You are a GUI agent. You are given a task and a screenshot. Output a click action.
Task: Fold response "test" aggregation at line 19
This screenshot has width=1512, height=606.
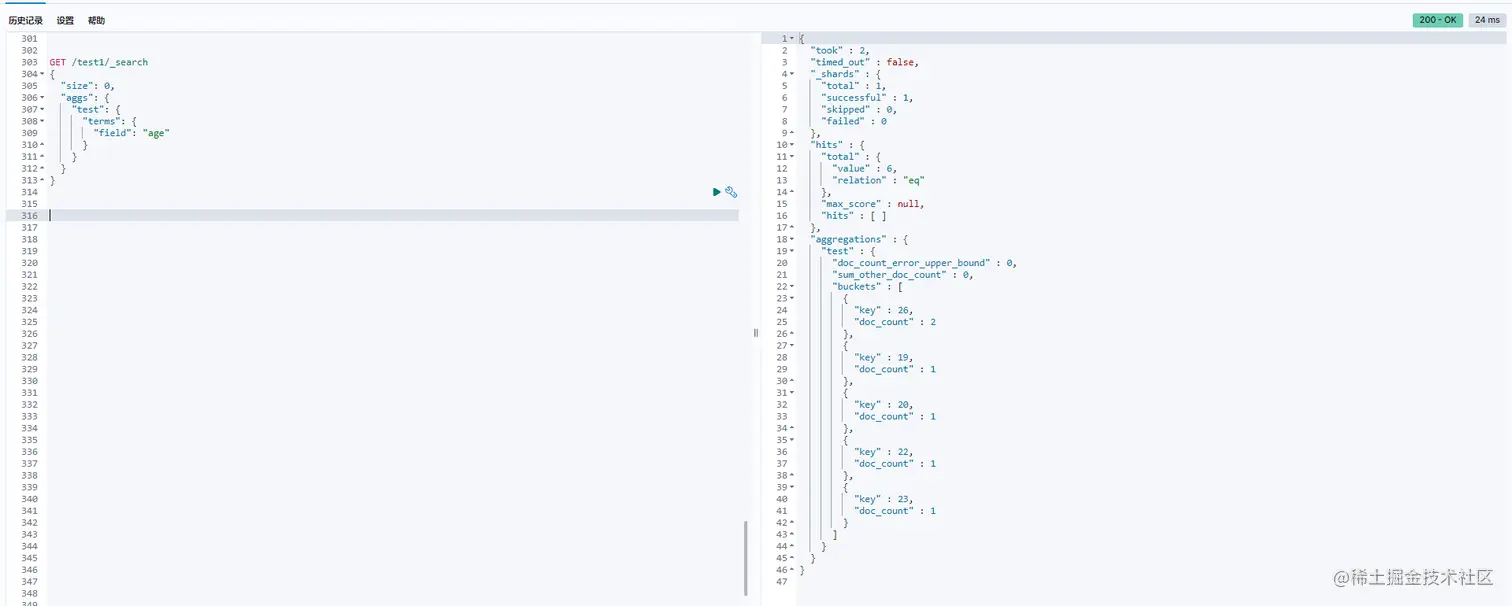[792, 251]
